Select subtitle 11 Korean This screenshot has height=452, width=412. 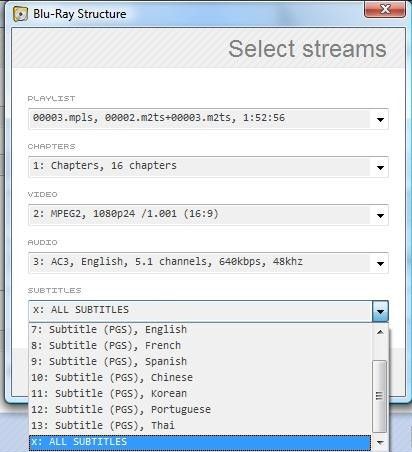[200, 394]
